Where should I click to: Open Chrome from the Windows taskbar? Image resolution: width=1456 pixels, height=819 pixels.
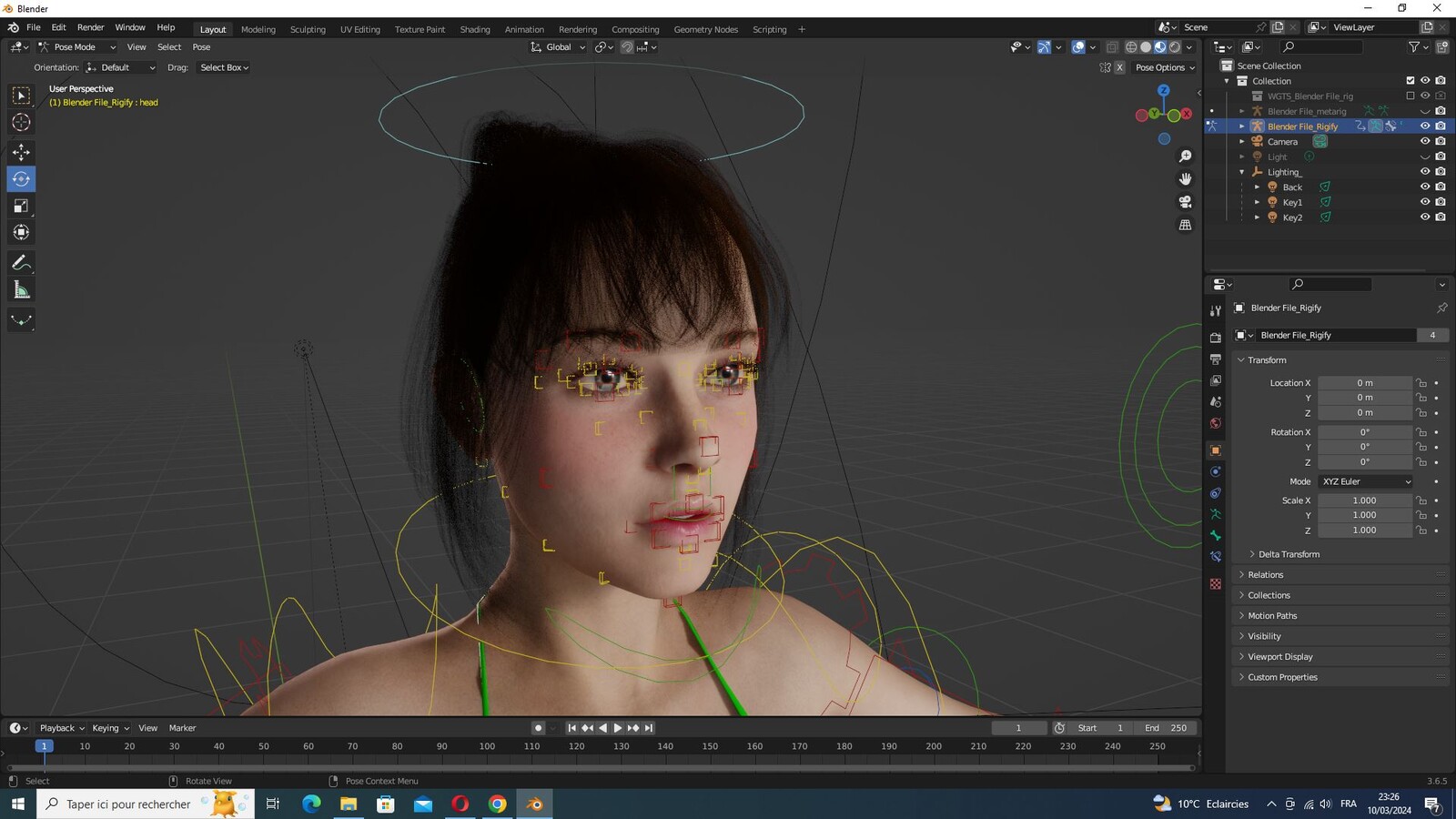click(497, 804)
